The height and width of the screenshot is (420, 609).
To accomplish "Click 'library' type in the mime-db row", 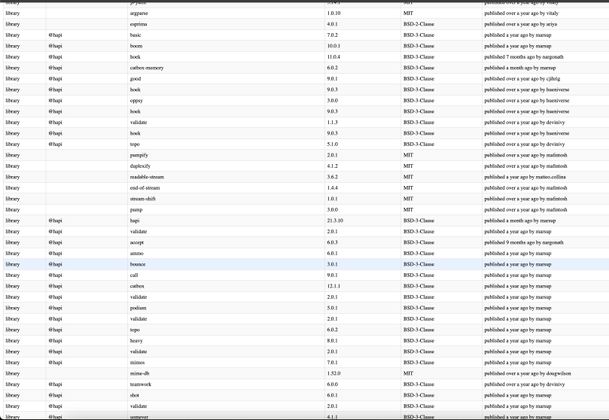I will (12, 373).
